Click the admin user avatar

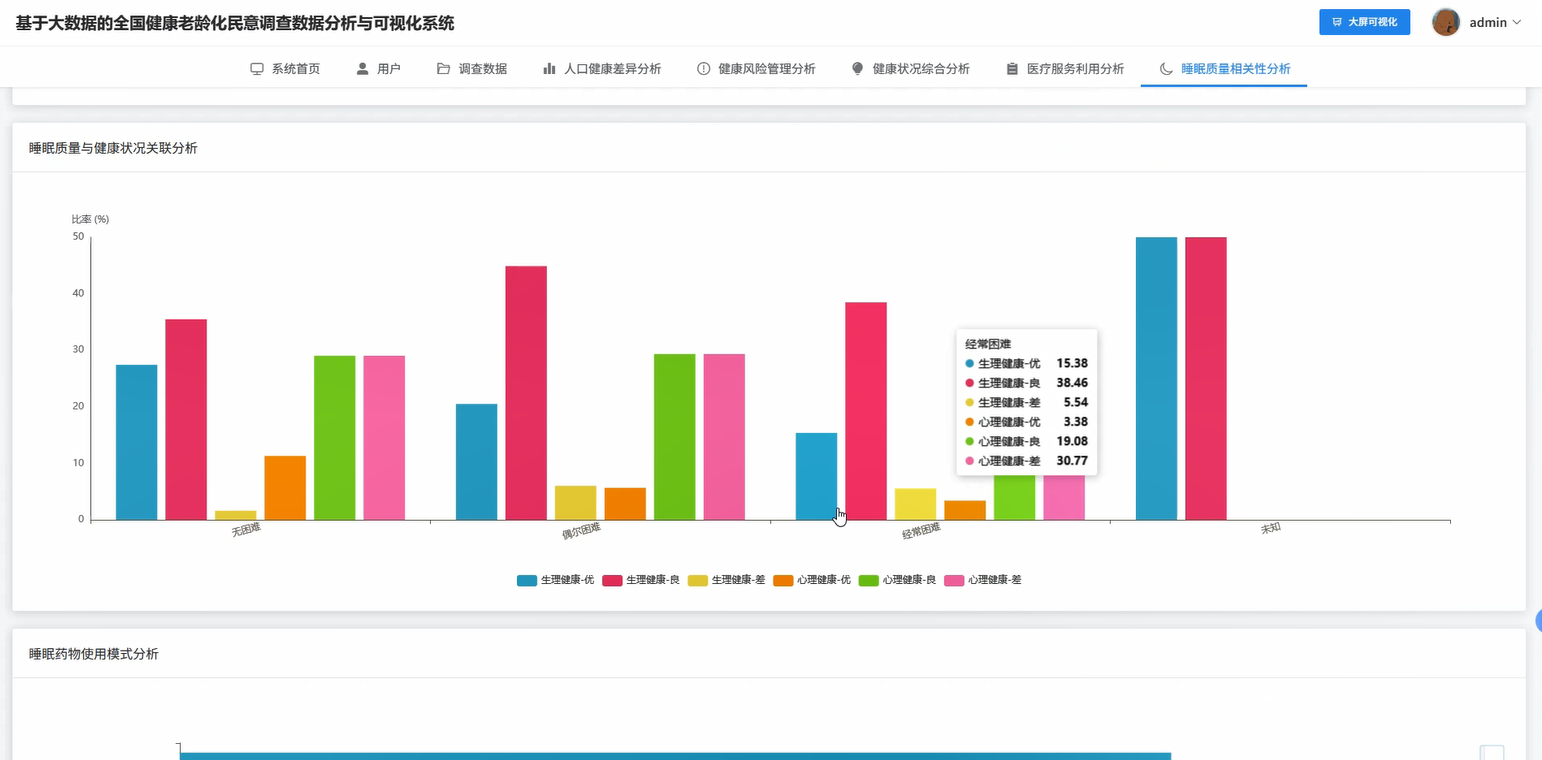[1446, 22]
